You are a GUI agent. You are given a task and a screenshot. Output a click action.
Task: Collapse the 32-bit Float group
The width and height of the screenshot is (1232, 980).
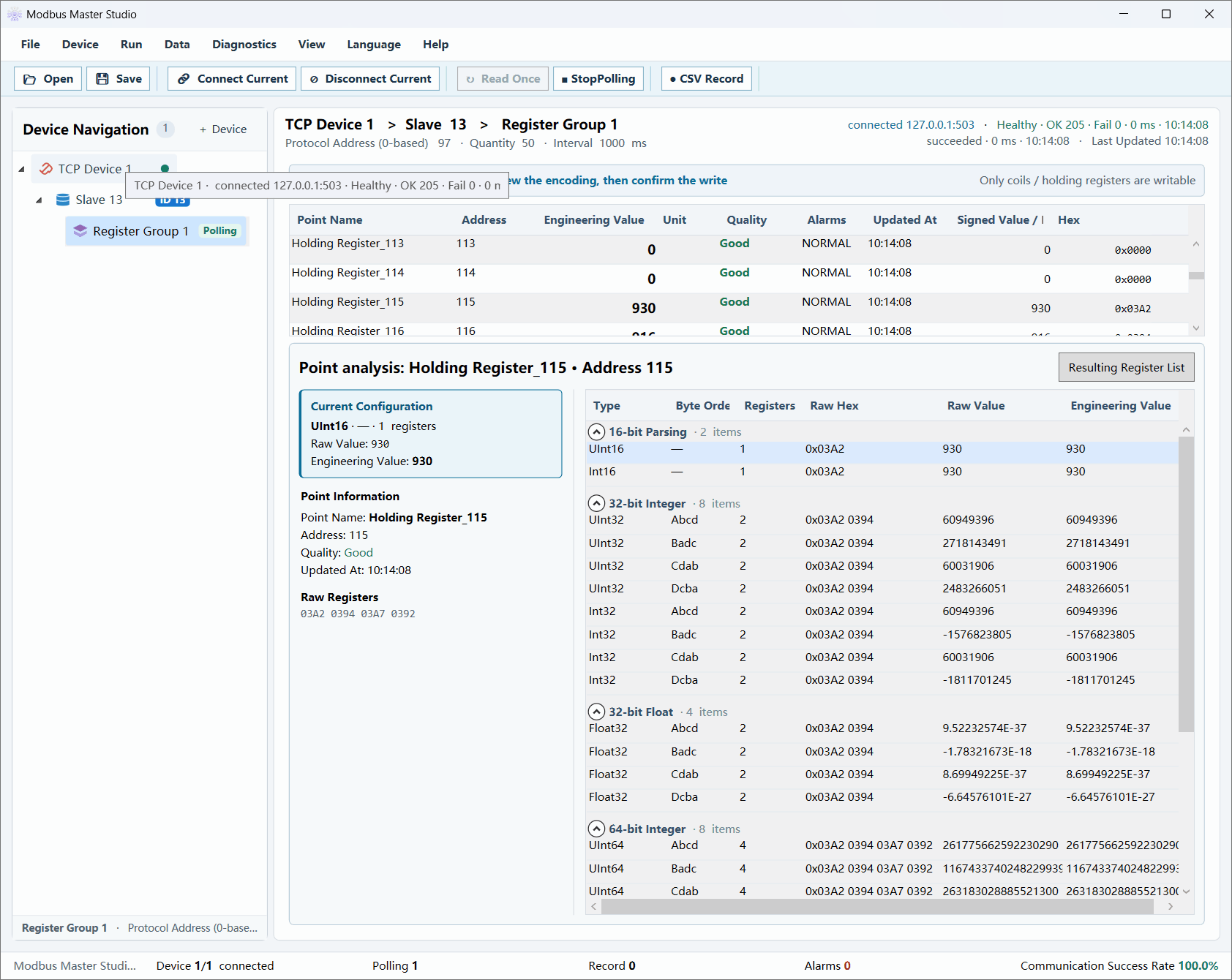click(597, 712)
